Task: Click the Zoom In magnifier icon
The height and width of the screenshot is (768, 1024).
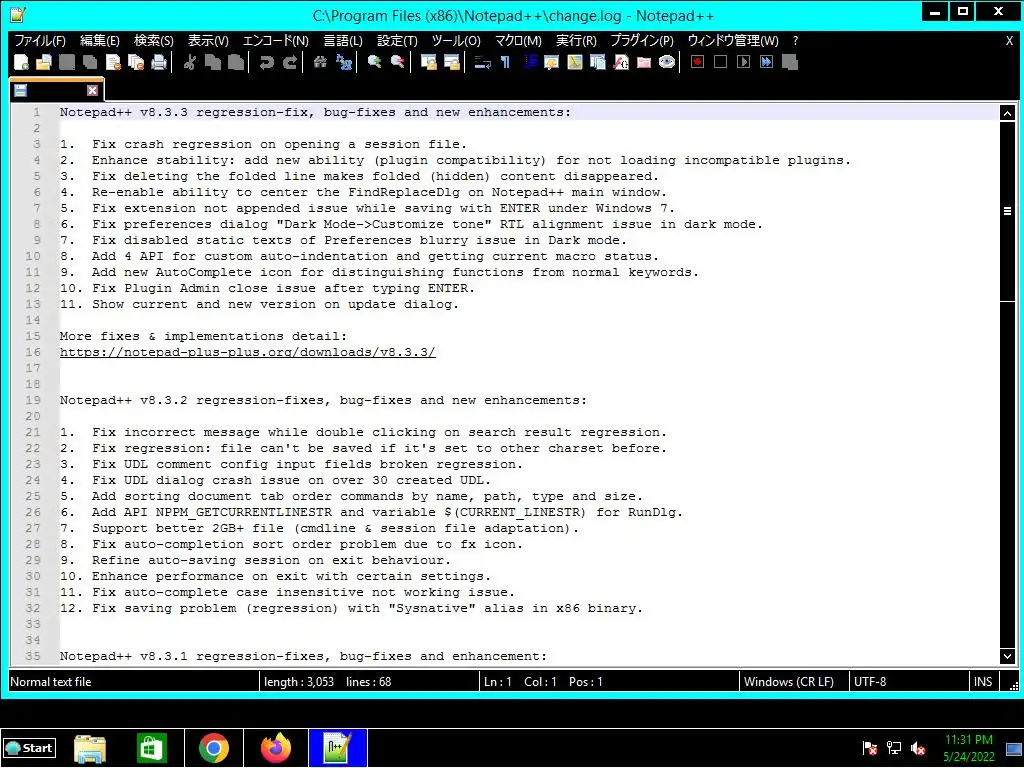Action: pyautogui.click(x=374, y=62)
